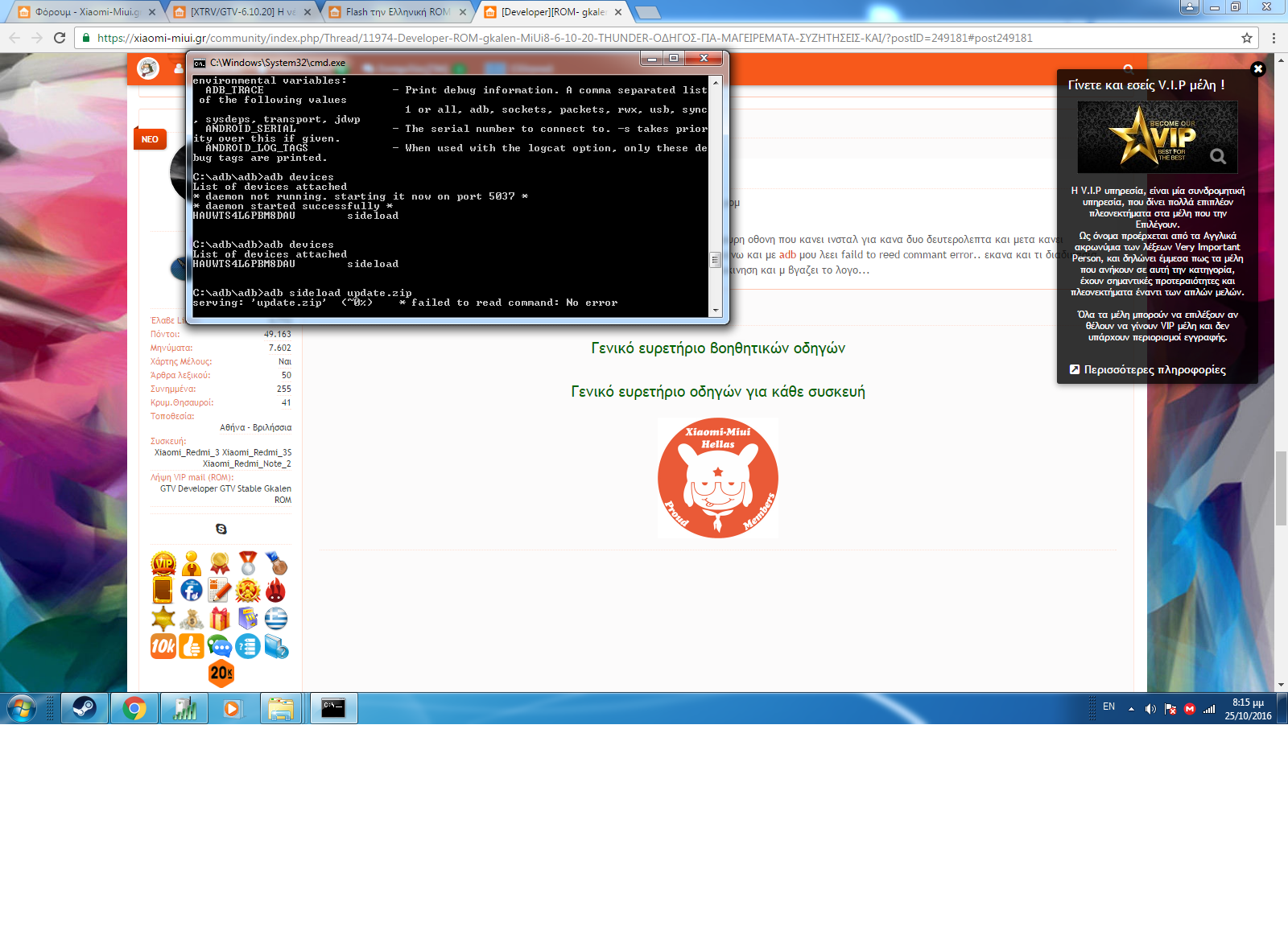Click the slot machine badge
1288x931 pixels.
(x=248, y=619)
